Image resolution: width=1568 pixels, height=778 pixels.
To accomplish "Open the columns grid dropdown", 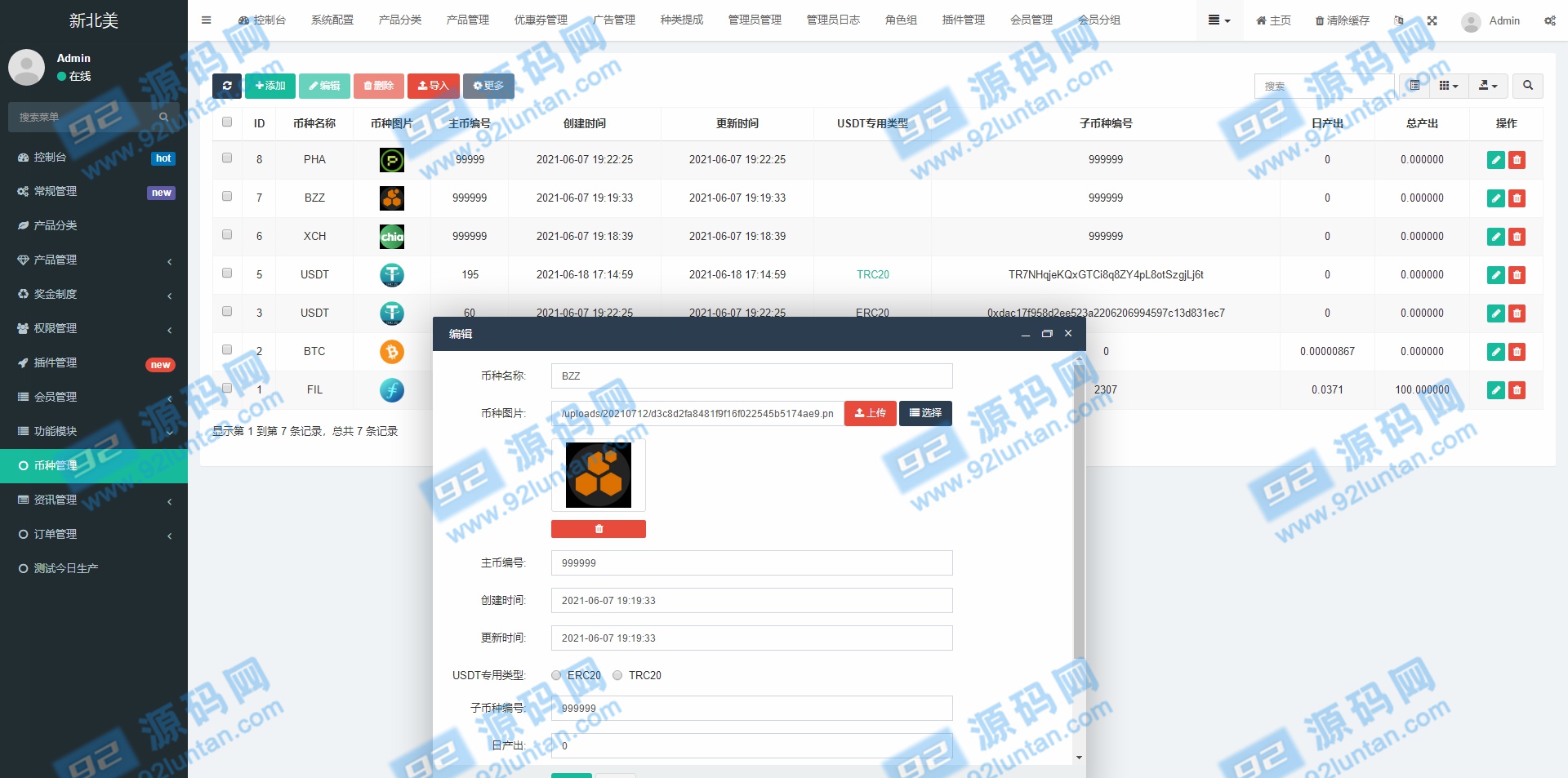I will tap(1448, 85).
